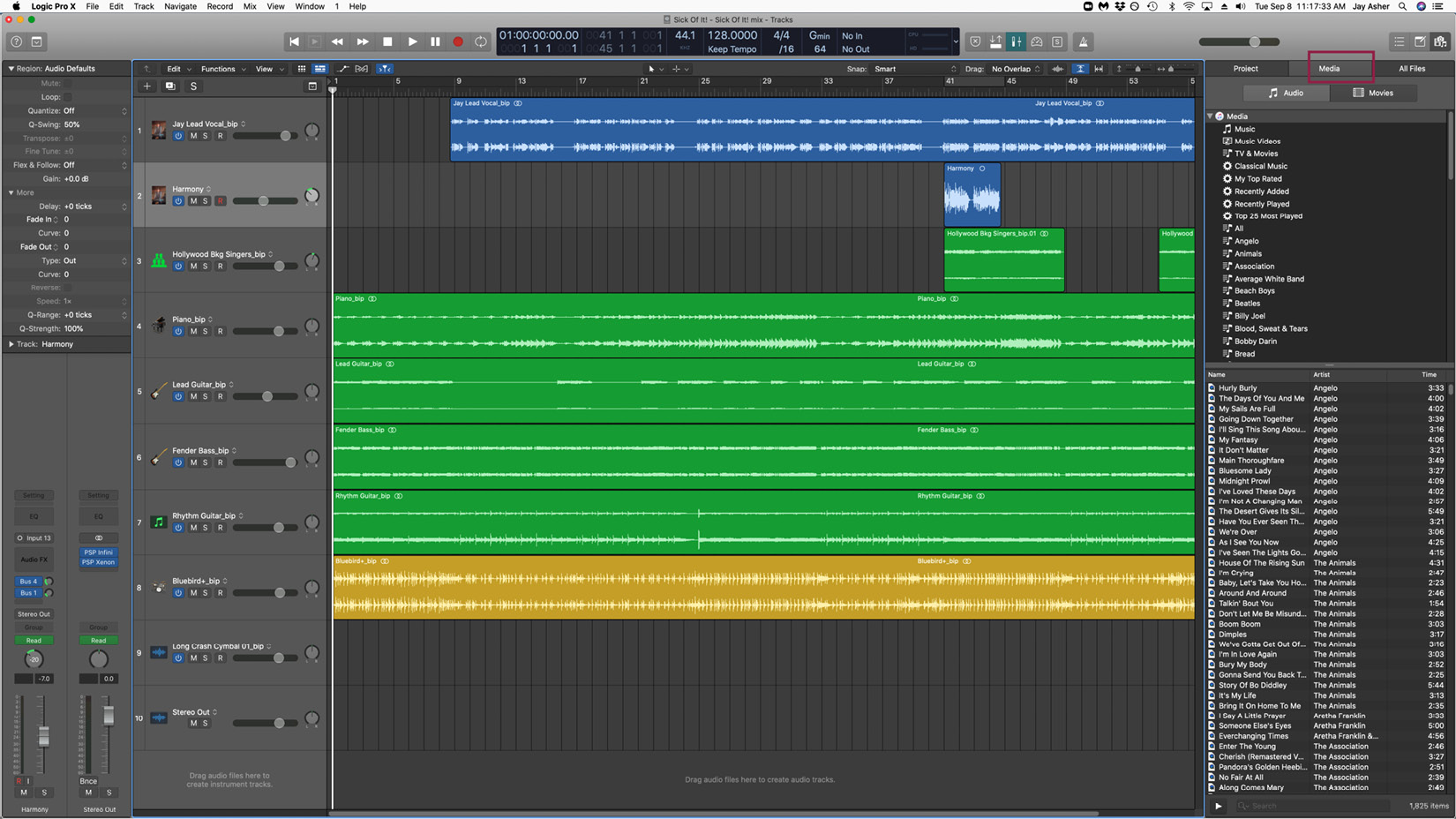
Task: Clear Solo with the boxed S button
Action: (1057, 41)
